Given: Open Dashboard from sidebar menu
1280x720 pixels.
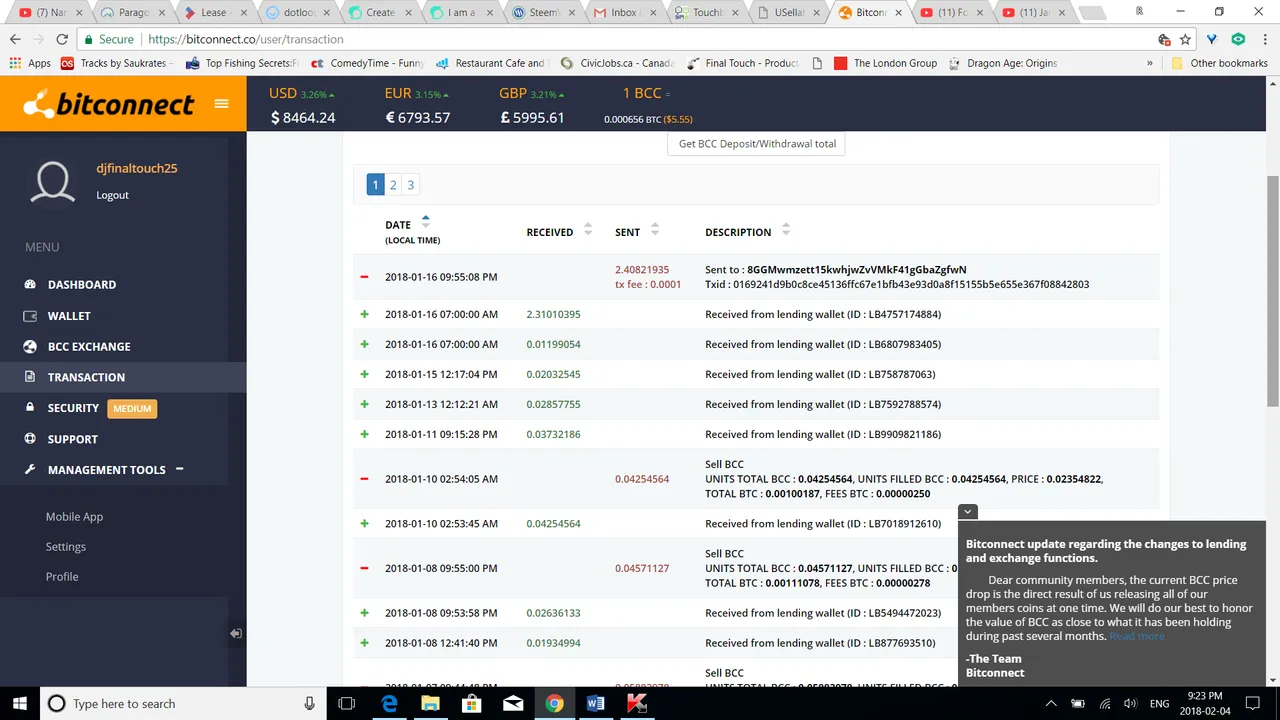Looking at the screenshot, I should (x=82, y=284).
